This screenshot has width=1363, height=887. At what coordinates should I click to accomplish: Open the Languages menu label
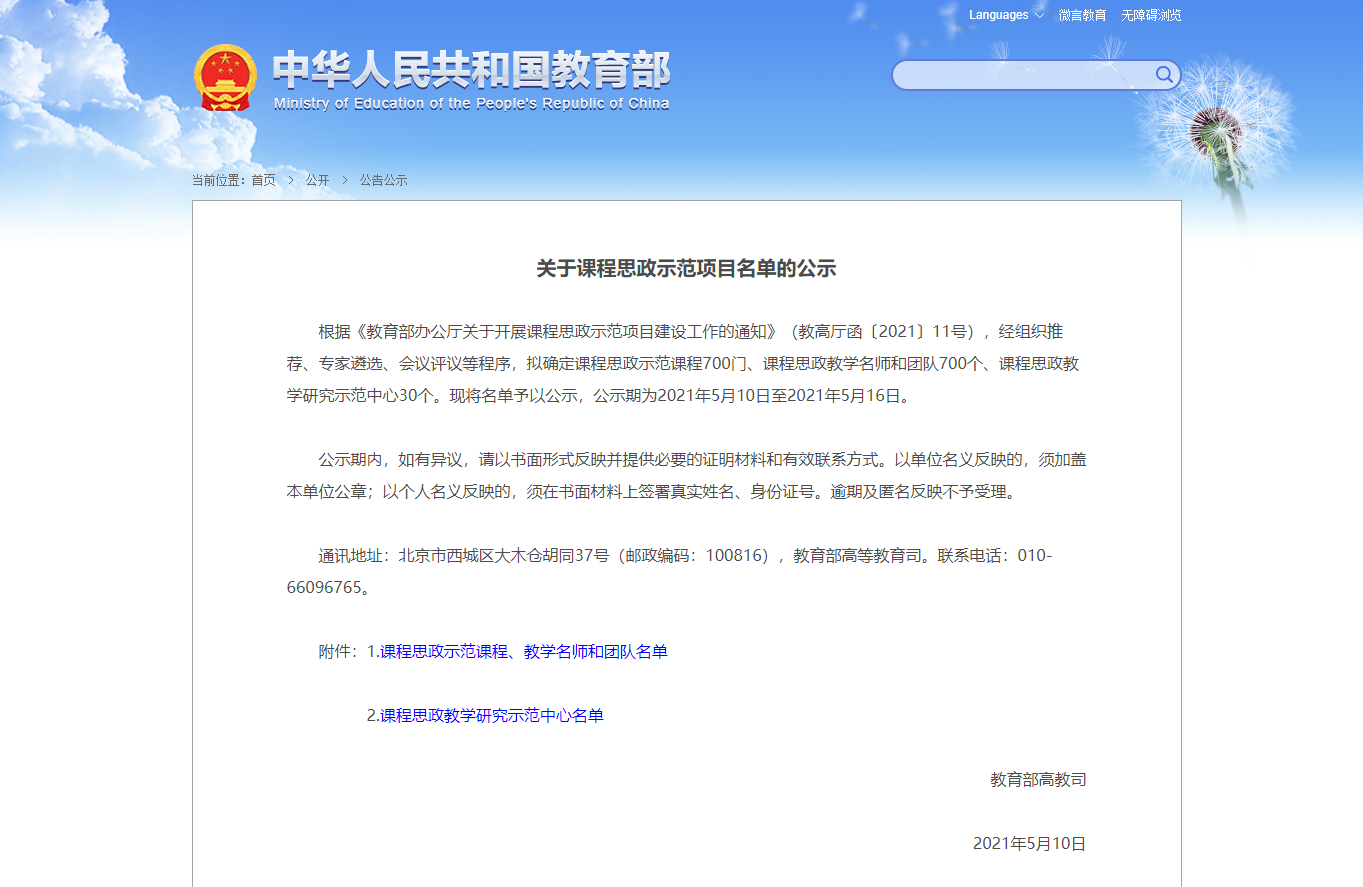coord(998,15)
